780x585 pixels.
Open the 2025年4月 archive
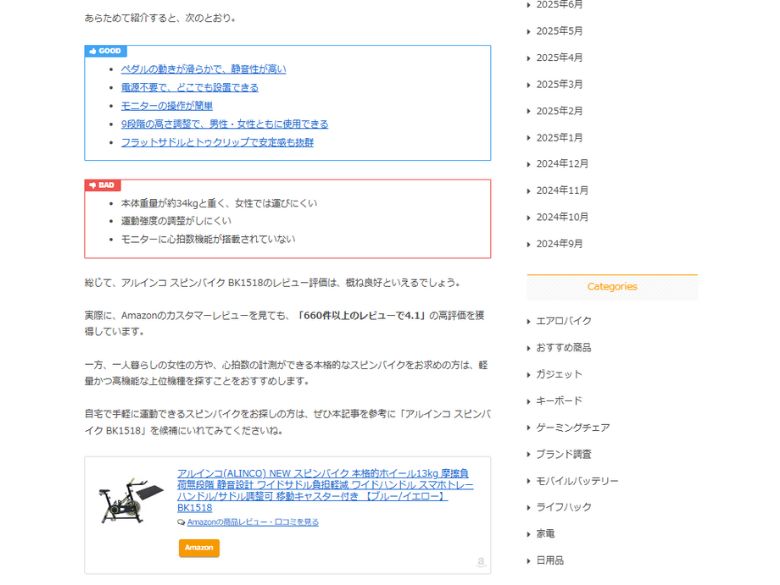point(559,58)
